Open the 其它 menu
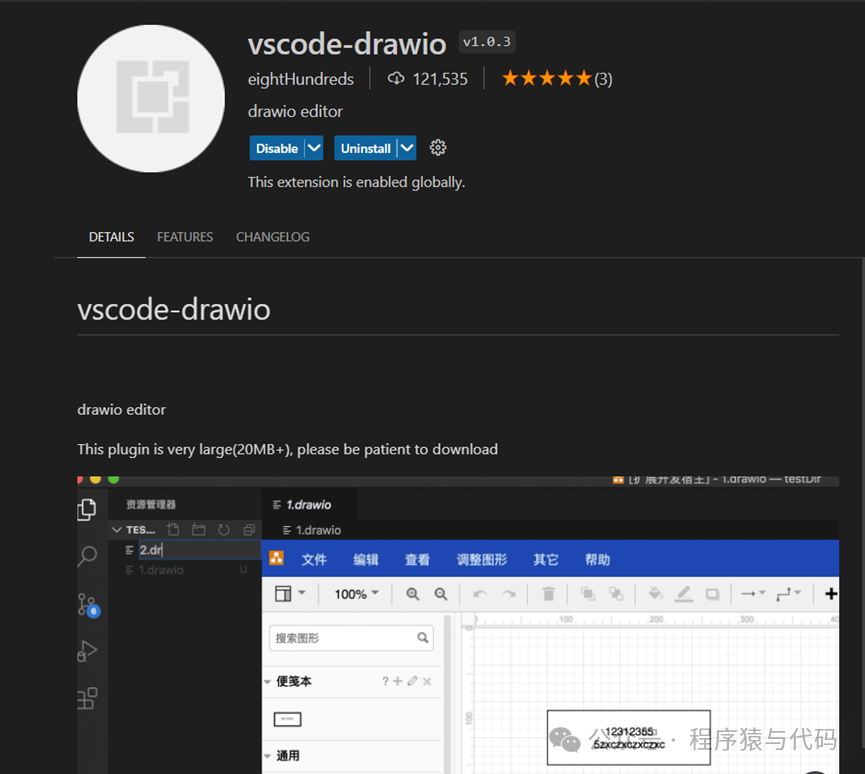Screen dimensions: 865x774 pos(546,559)
